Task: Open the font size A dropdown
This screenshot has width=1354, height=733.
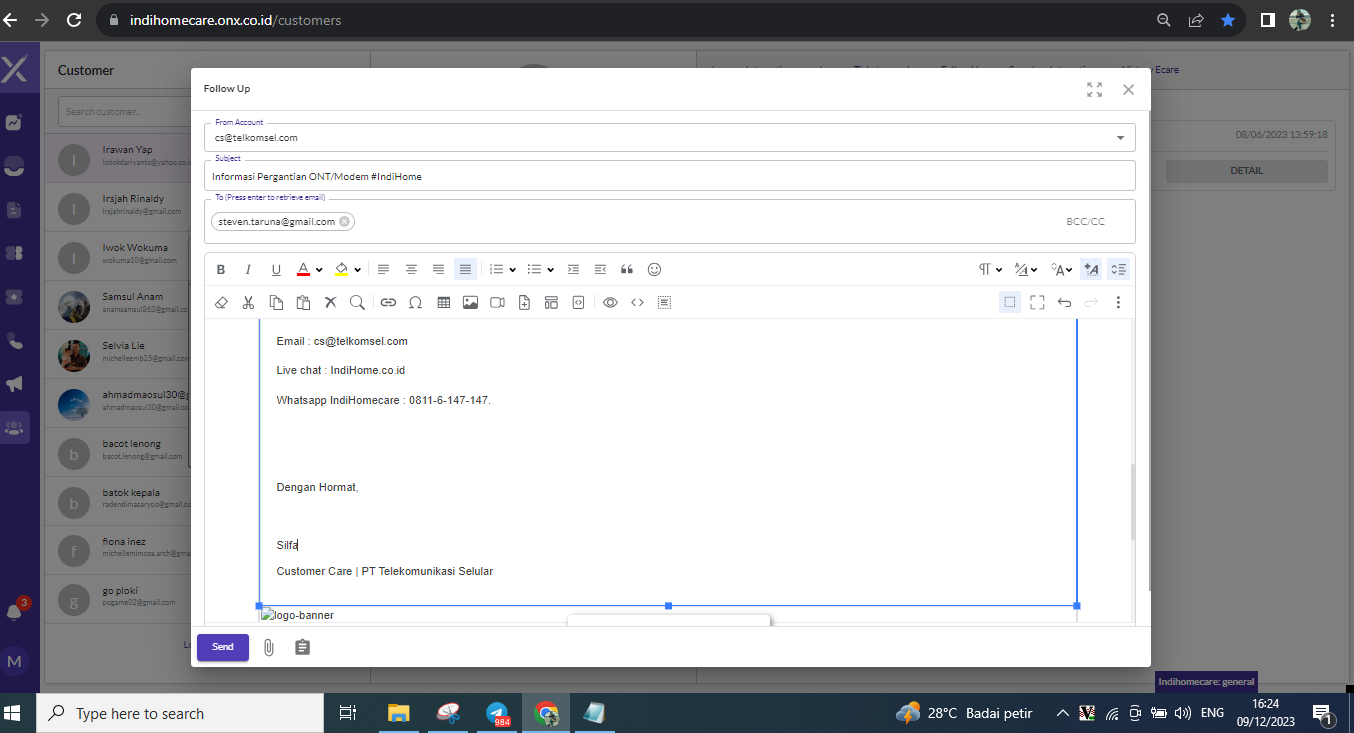Action: tap(1062, 269)
